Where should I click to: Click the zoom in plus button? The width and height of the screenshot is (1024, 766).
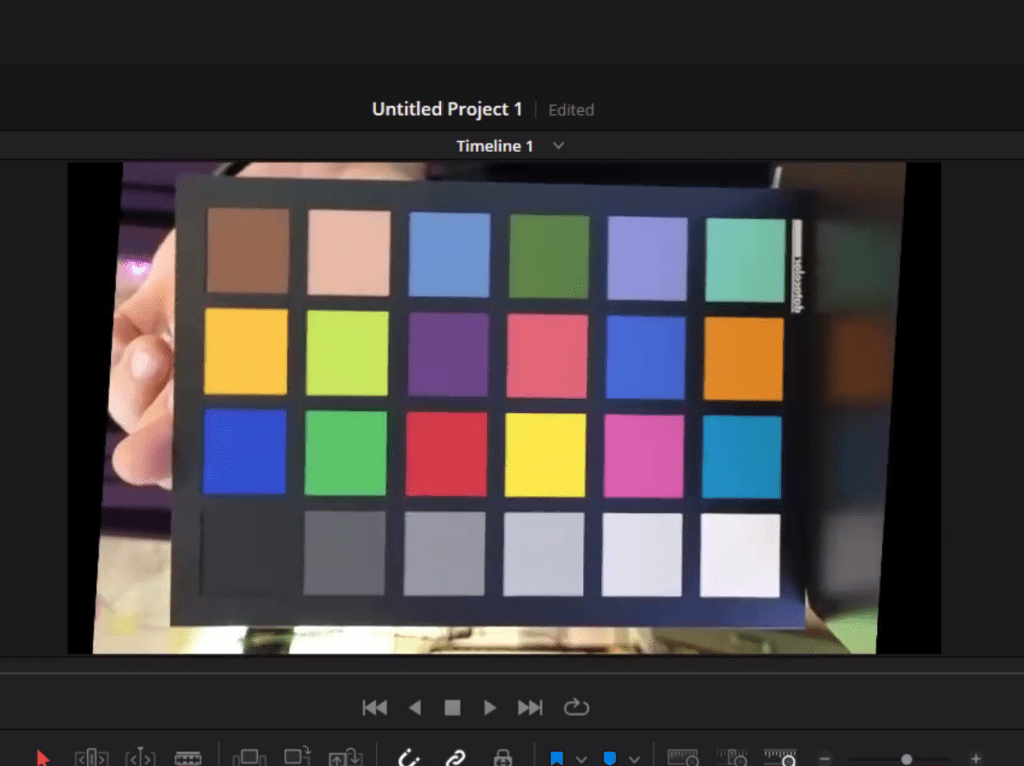[976, 759]
